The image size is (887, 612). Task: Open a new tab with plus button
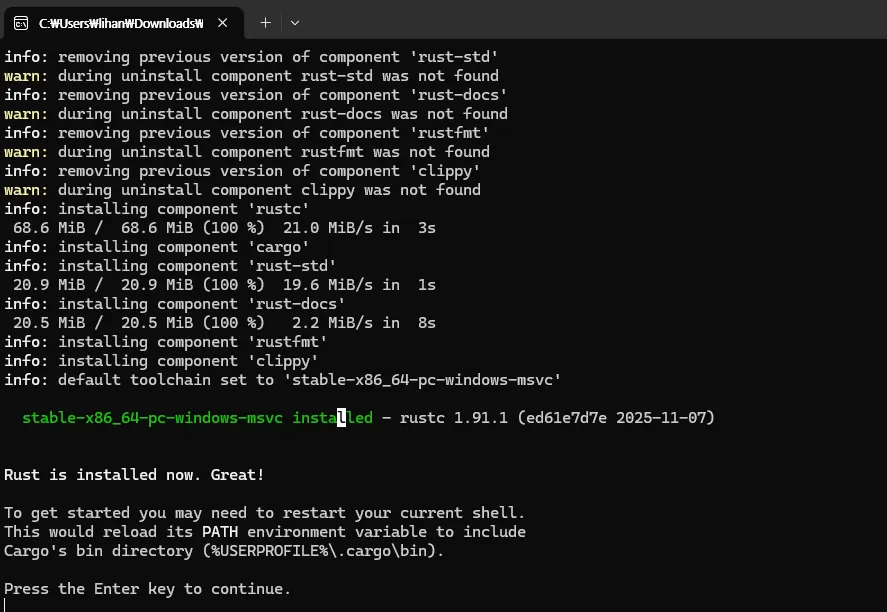coord(265,22)
